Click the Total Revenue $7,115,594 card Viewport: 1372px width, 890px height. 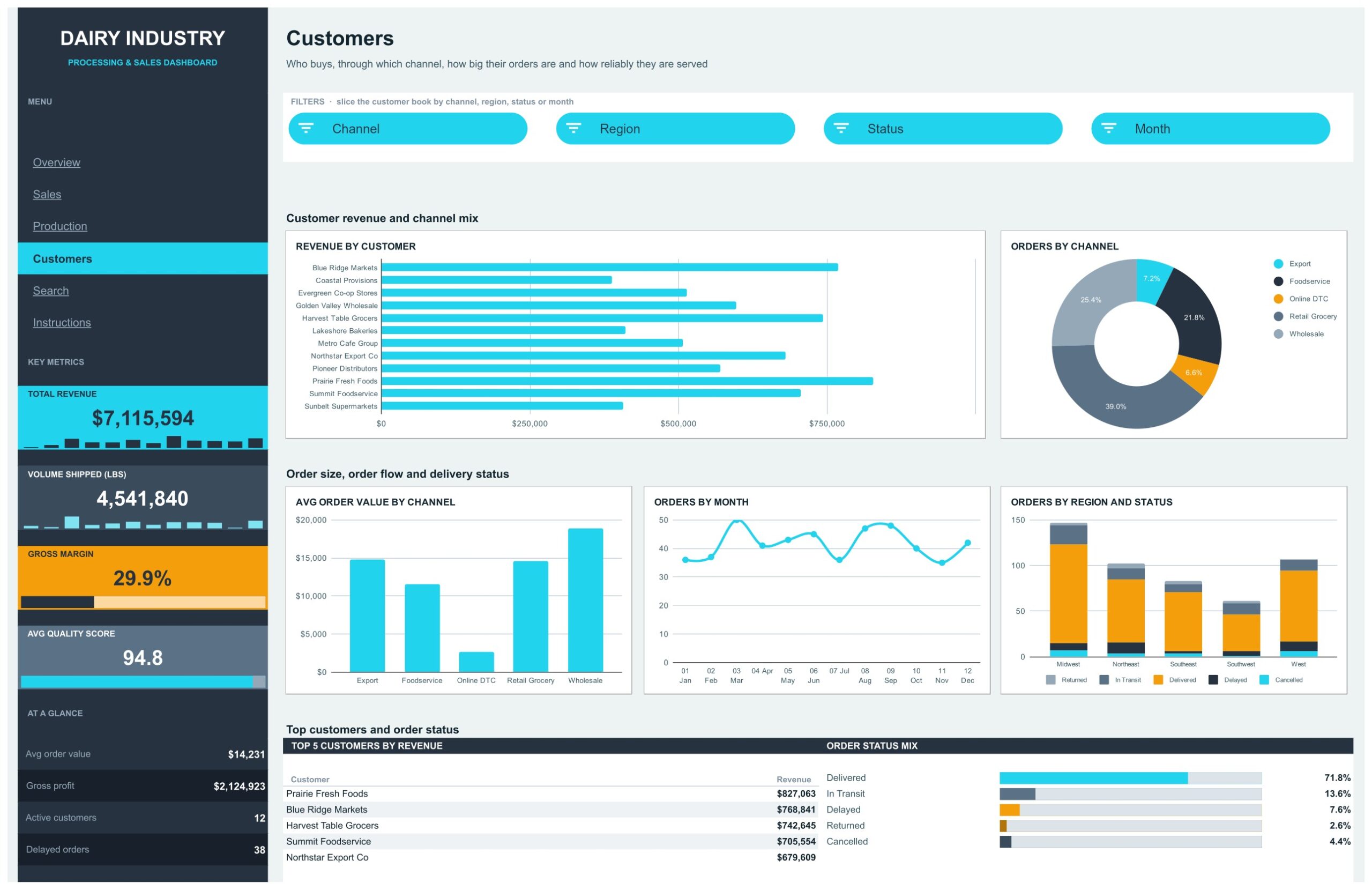click(143, 418)
